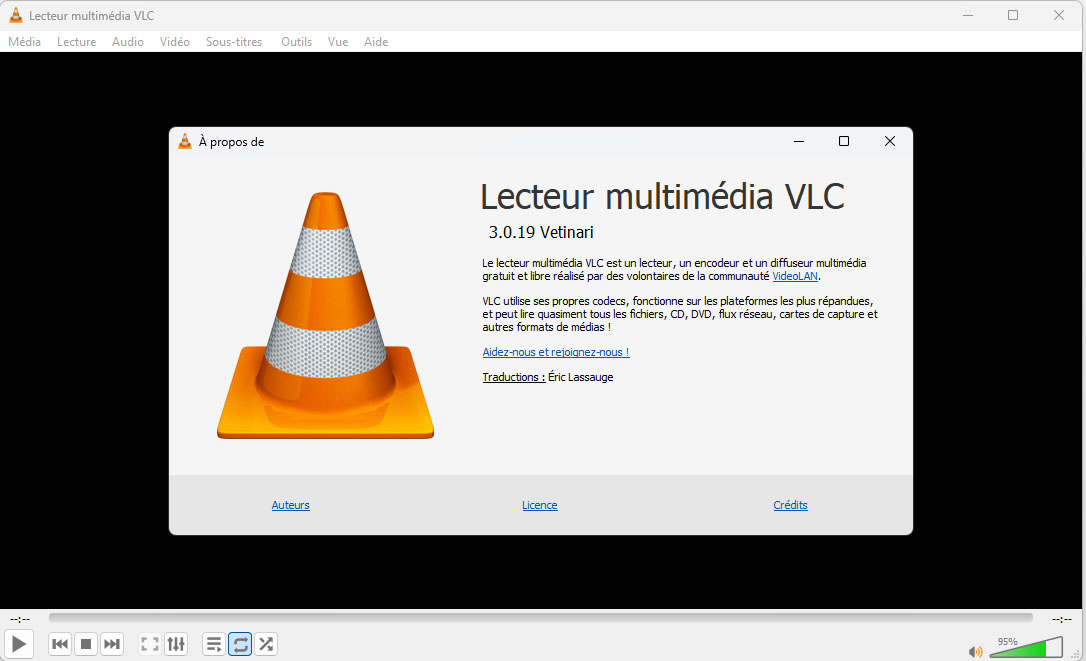Expand the Lecture menu
The width and height of the screenshot is (1086, 661).
76,42
